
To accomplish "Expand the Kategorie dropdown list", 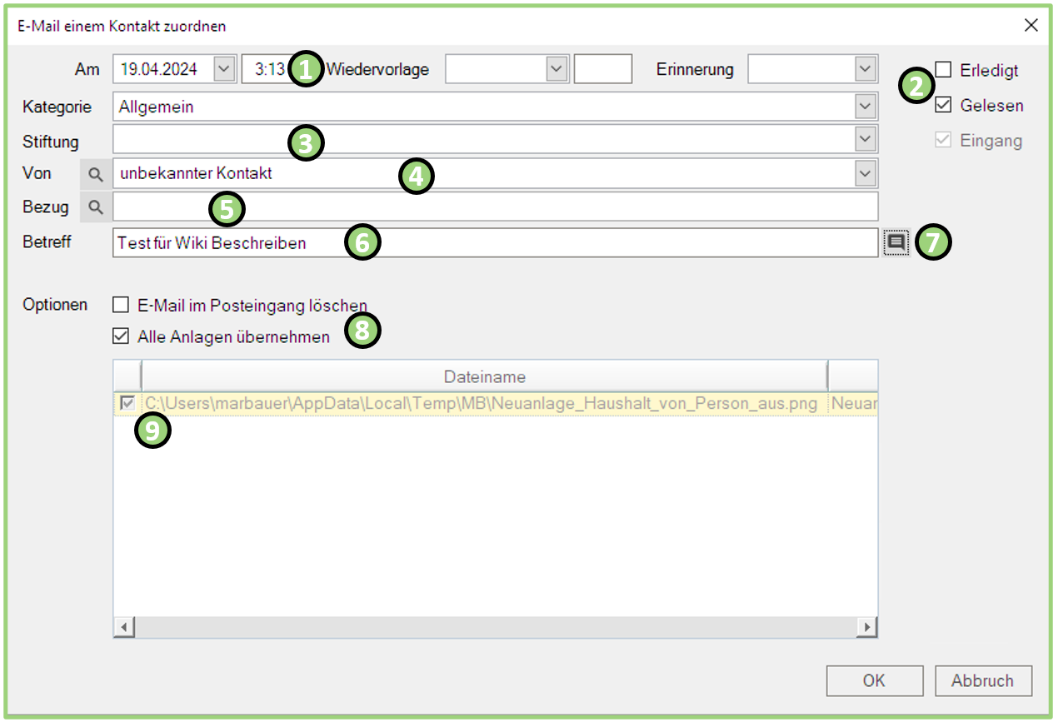I will pyautogui.click(x=865, y=106).
